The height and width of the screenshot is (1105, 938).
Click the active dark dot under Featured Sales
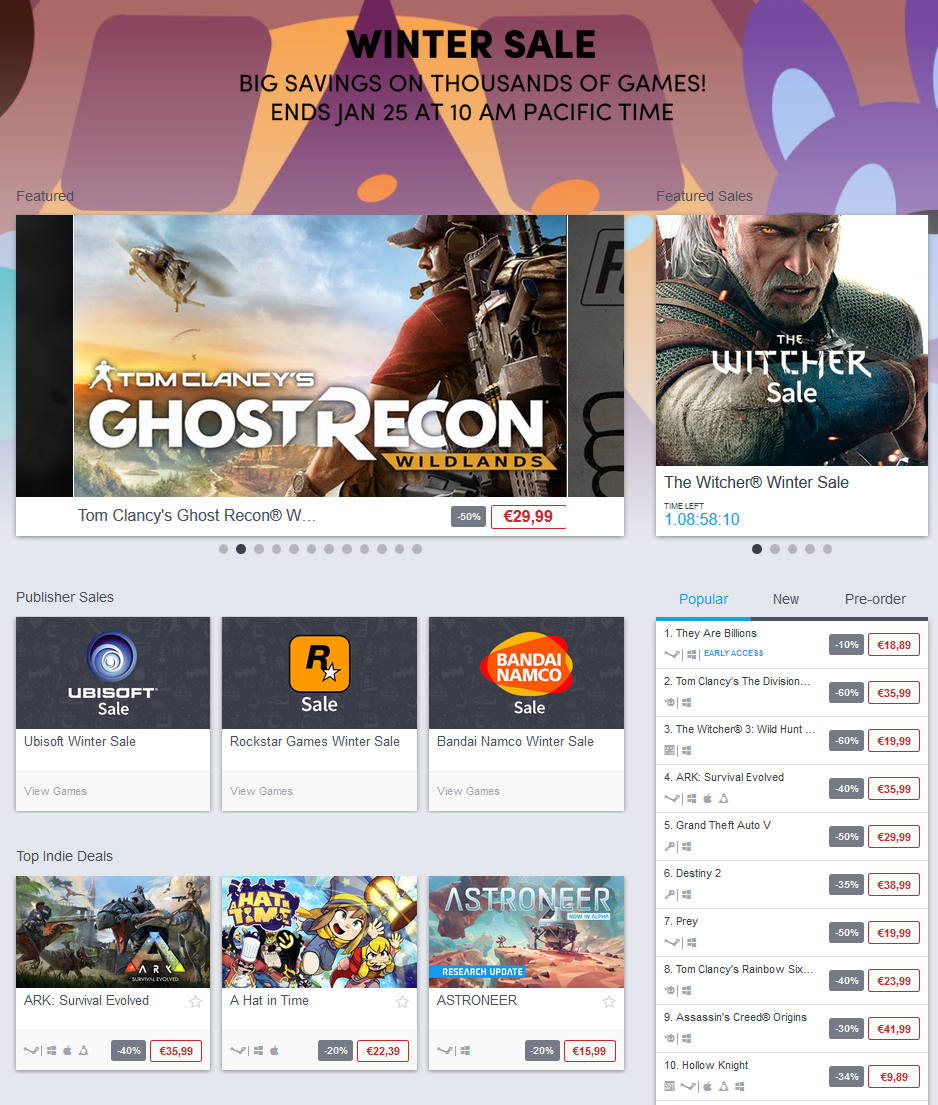click(x=757, y=549)
